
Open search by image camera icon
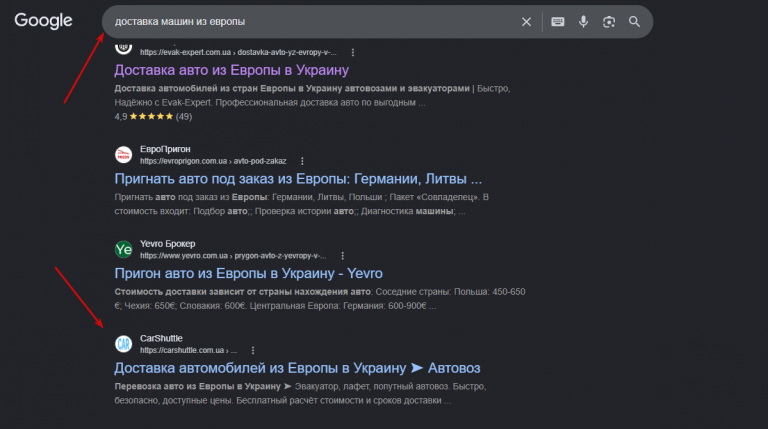pyautogui.click(x=609, y=22)
